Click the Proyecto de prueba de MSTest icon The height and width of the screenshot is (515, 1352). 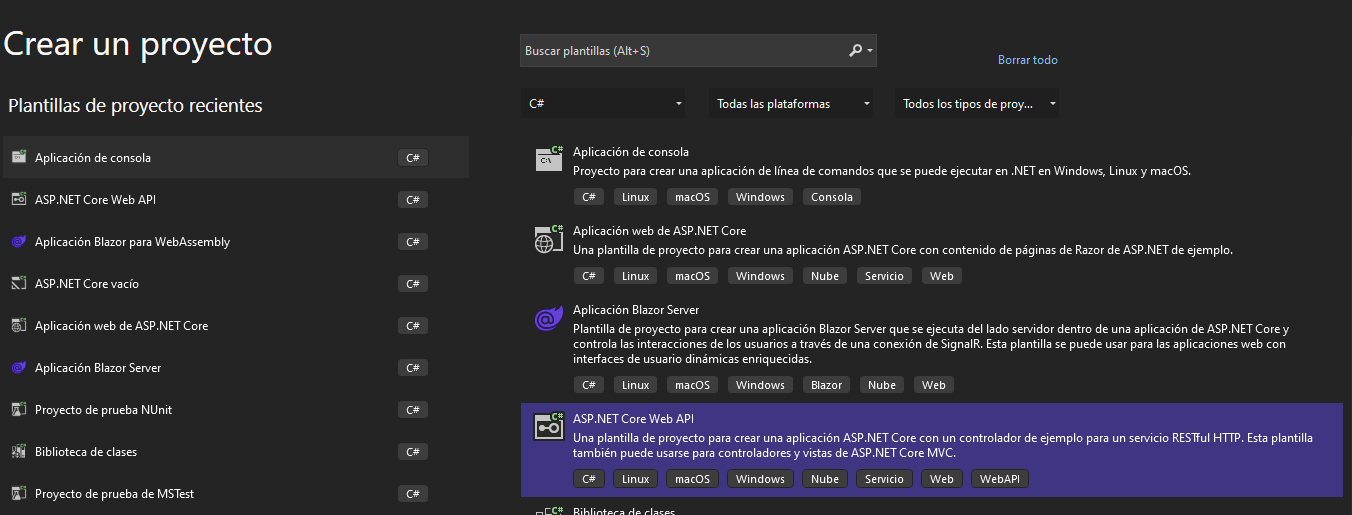pyautogui.click(x=18, y=493)
